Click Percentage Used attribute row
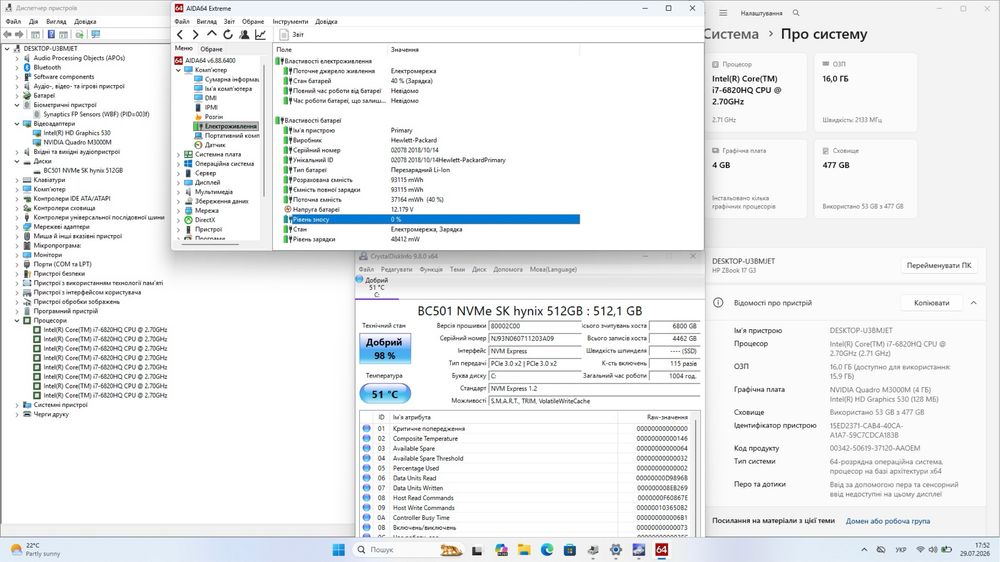This screenshot has height=562, width=1000. coord(527,468)
